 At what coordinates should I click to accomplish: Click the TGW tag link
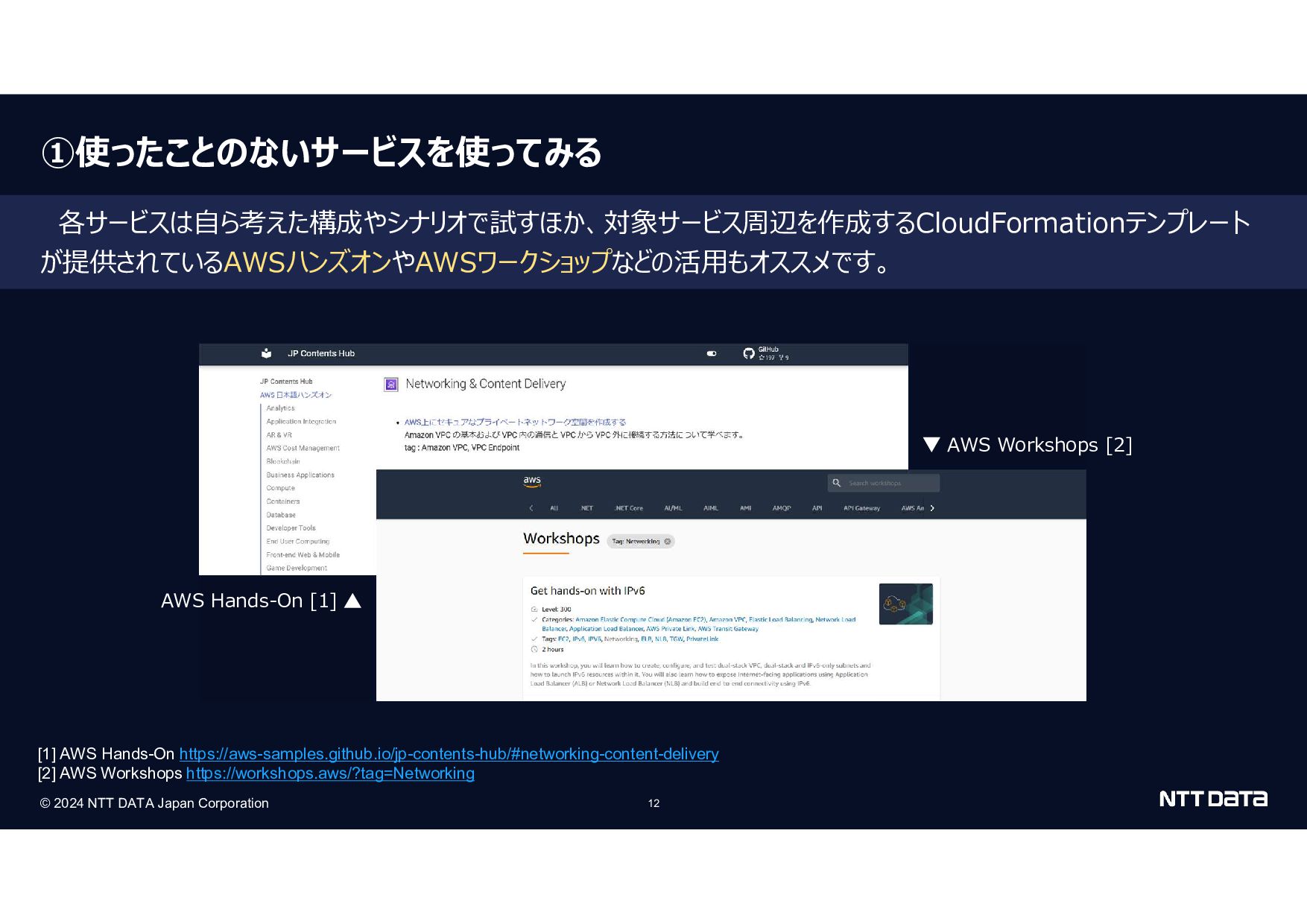coord(676,639)
